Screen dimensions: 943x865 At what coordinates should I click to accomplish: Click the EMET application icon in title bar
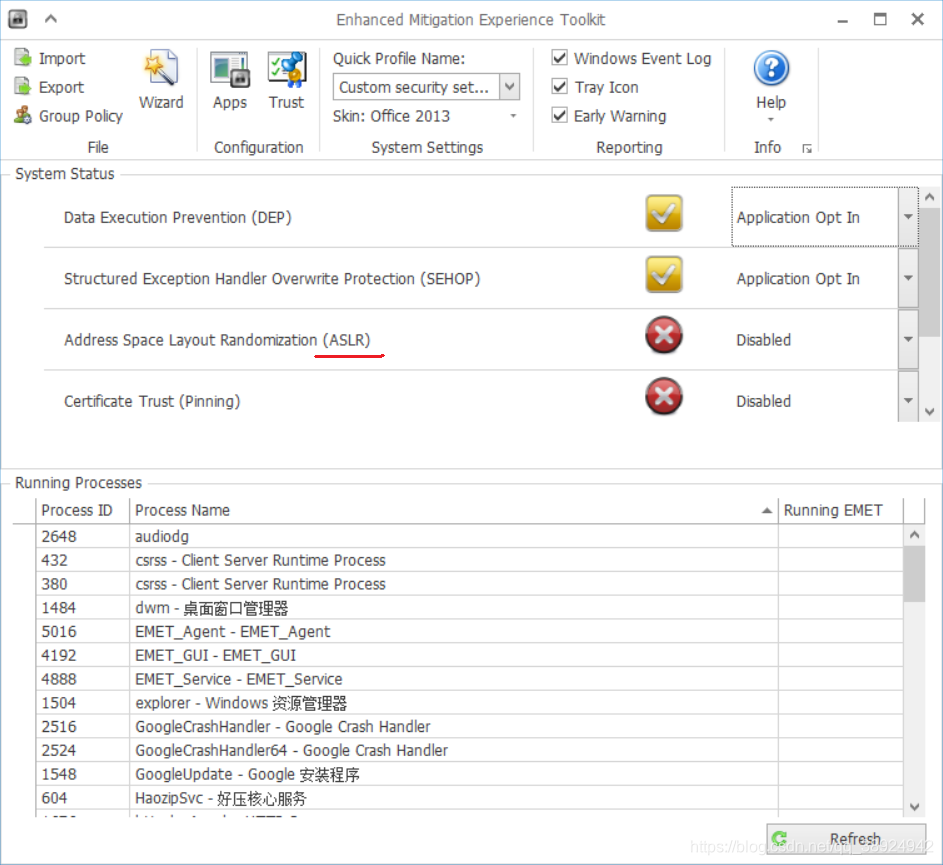pyautogui.click(x=17, y=19)
